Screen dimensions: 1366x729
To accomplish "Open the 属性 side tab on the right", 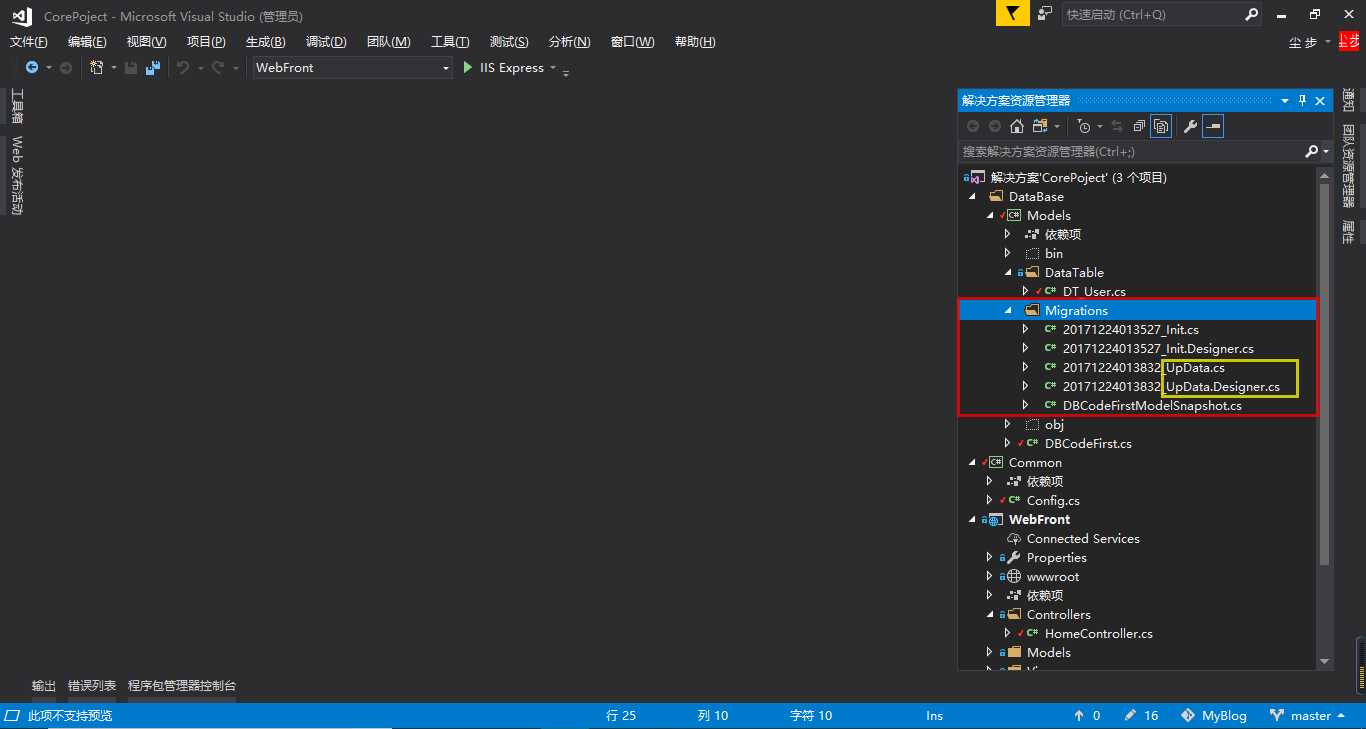I will (1348, 232).
